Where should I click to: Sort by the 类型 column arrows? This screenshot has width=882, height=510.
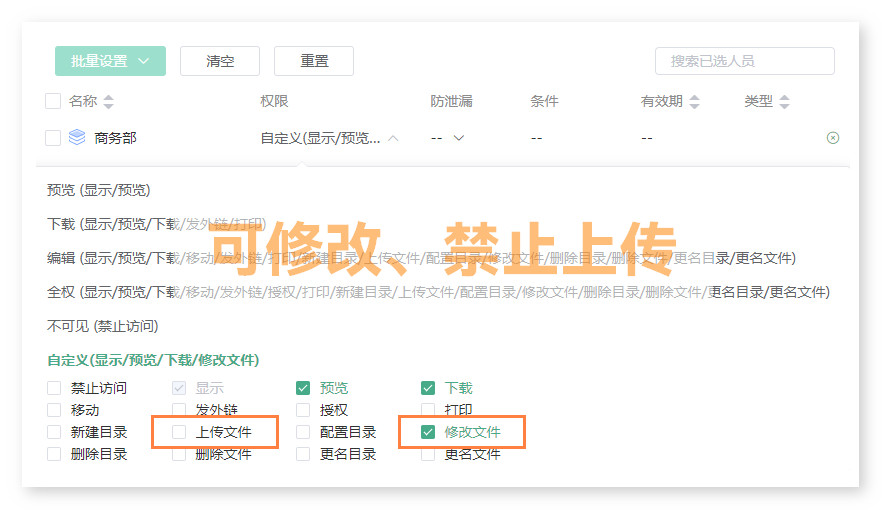(785, 102)
